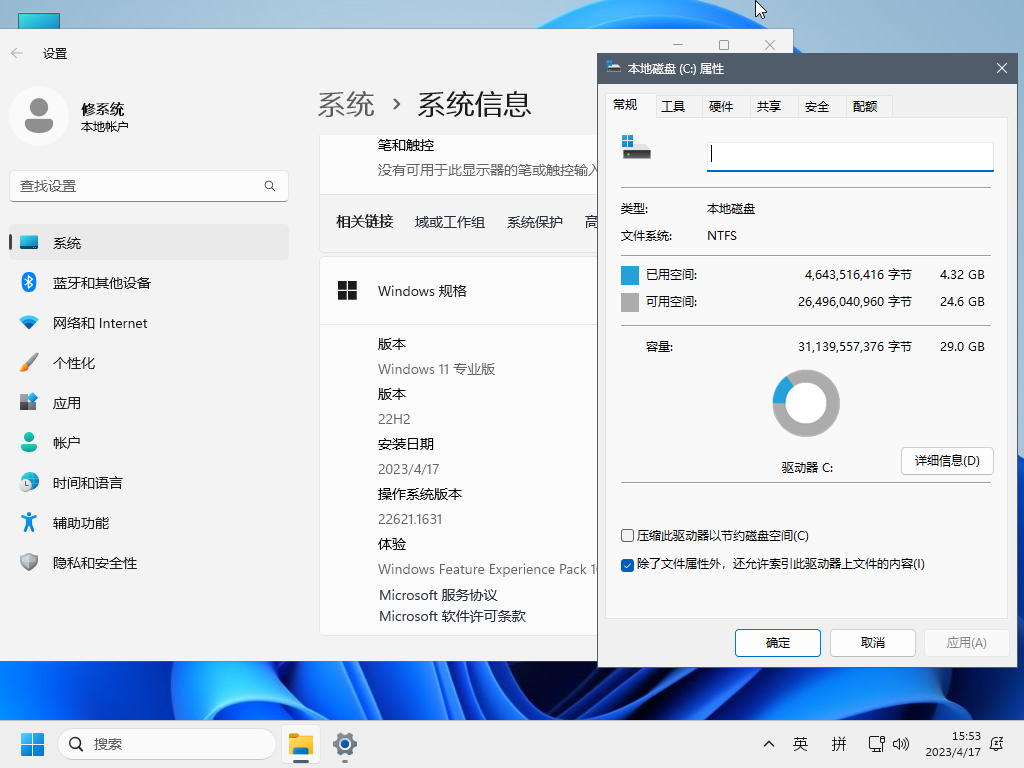Click the title bar icon of 本地磁盘 属性
The height and width of the screenshot is (768, 1024).
[613, 67]
